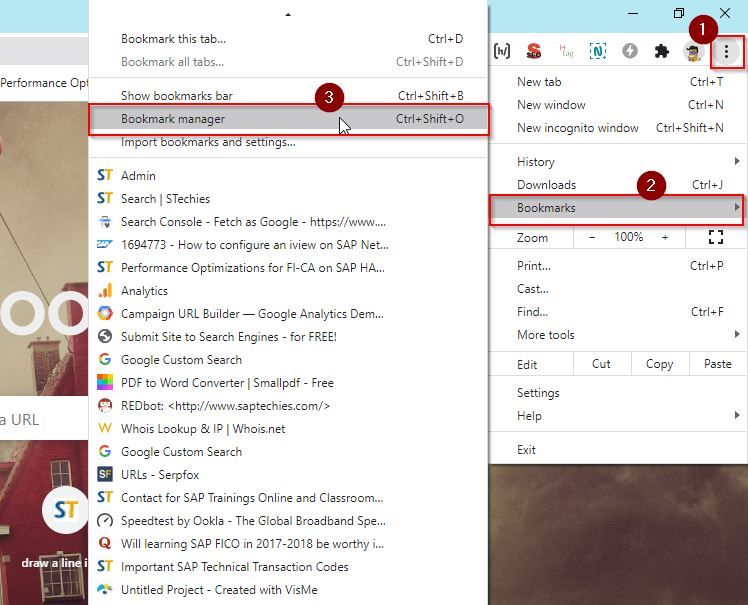Open Contact for SAP Trainings bookmark
The image size is (748, 605).
click(288, 498)
